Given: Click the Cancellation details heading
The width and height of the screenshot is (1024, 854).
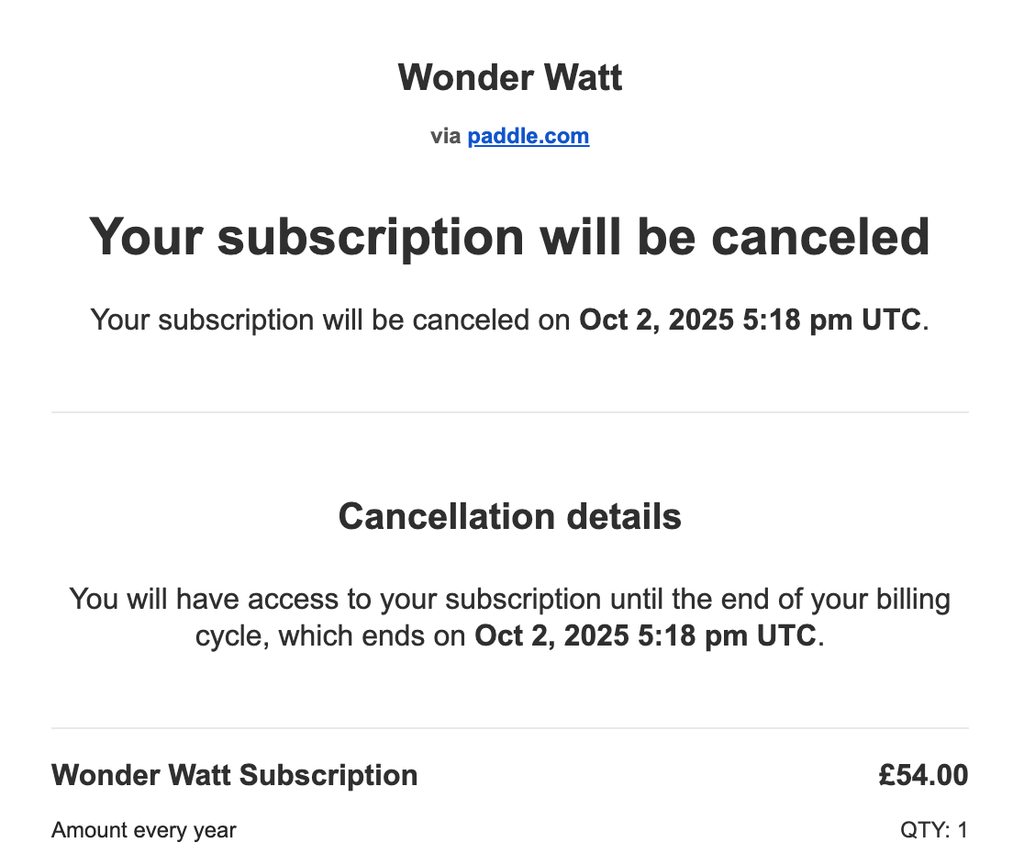Looking at the screenshot, I should pos(510,516).
